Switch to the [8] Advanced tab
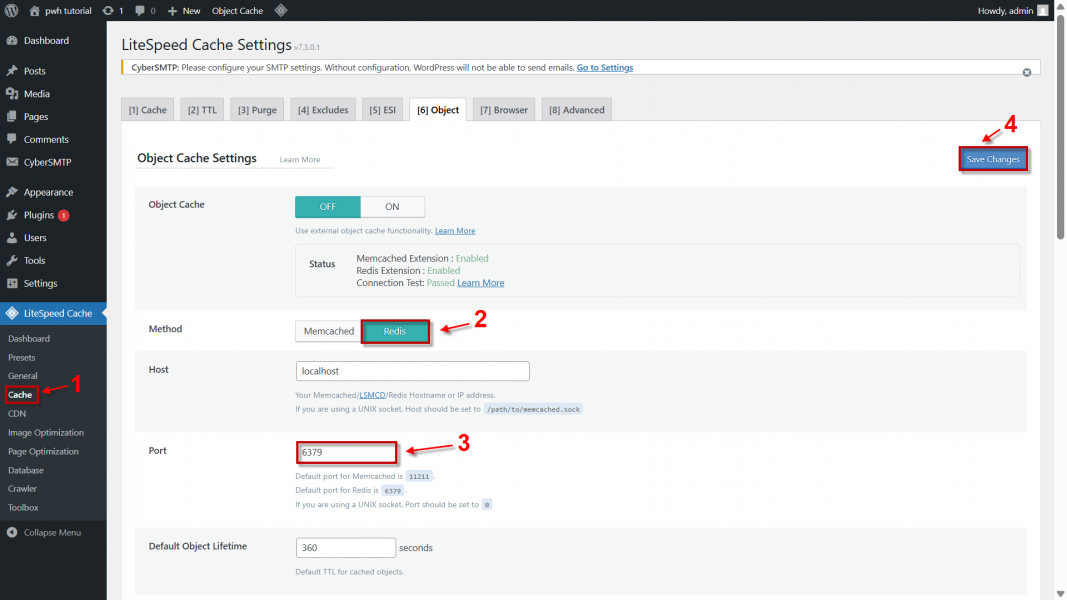Image resolution: width=1067 pixels, height=600 pixels. pyautogui.click(x=576, y=110)
